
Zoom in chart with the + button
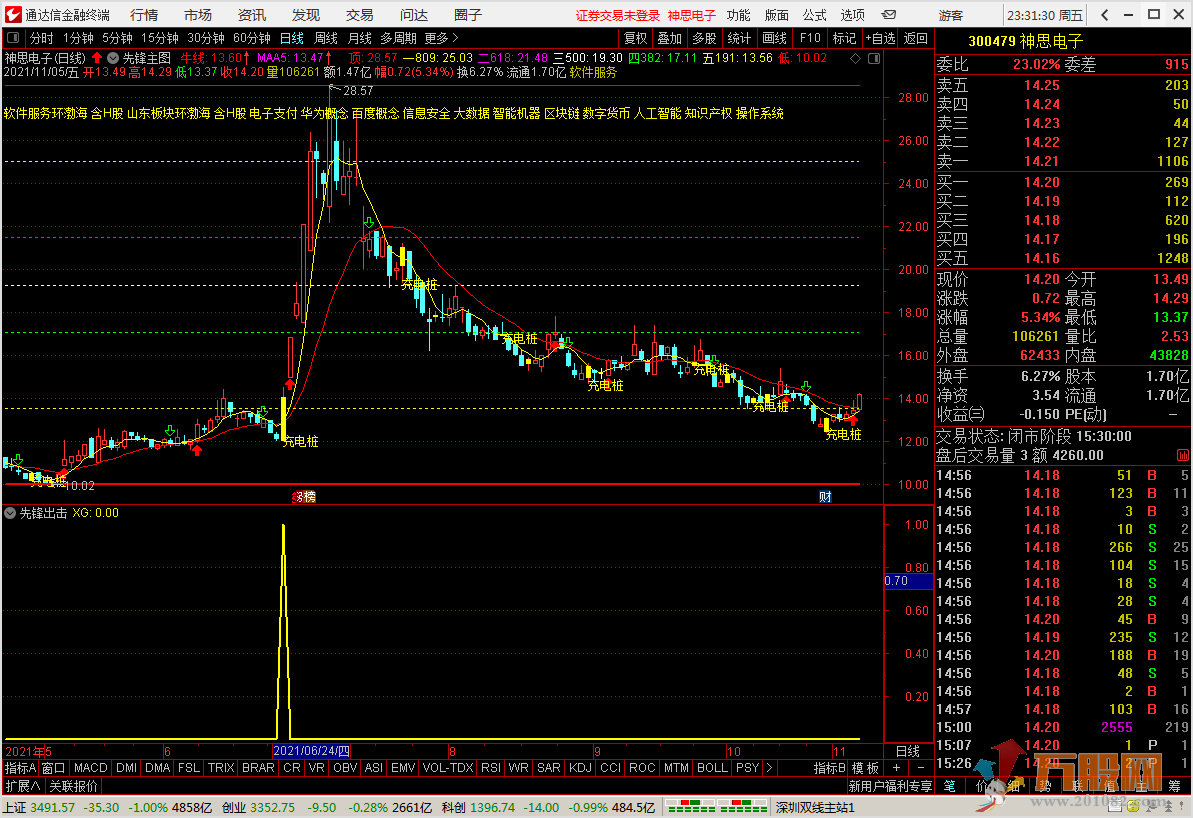pyautogui.click(x=896, y=768)
